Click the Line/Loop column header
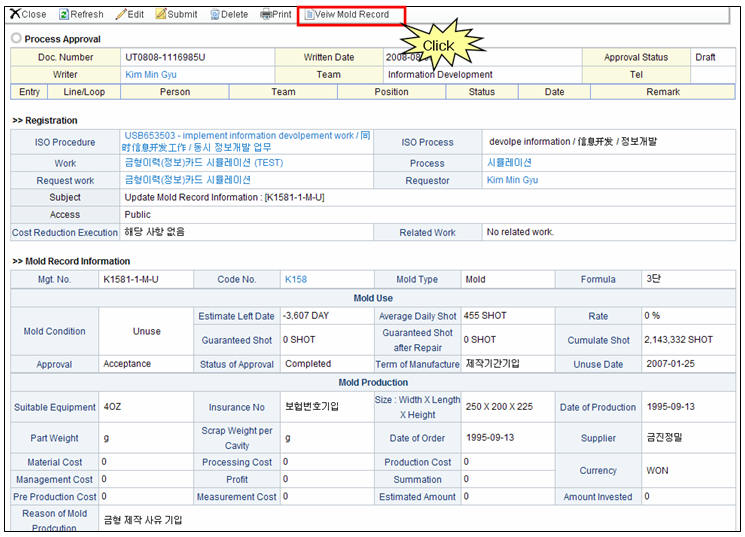The image size is (745, 537). [84, 92]
